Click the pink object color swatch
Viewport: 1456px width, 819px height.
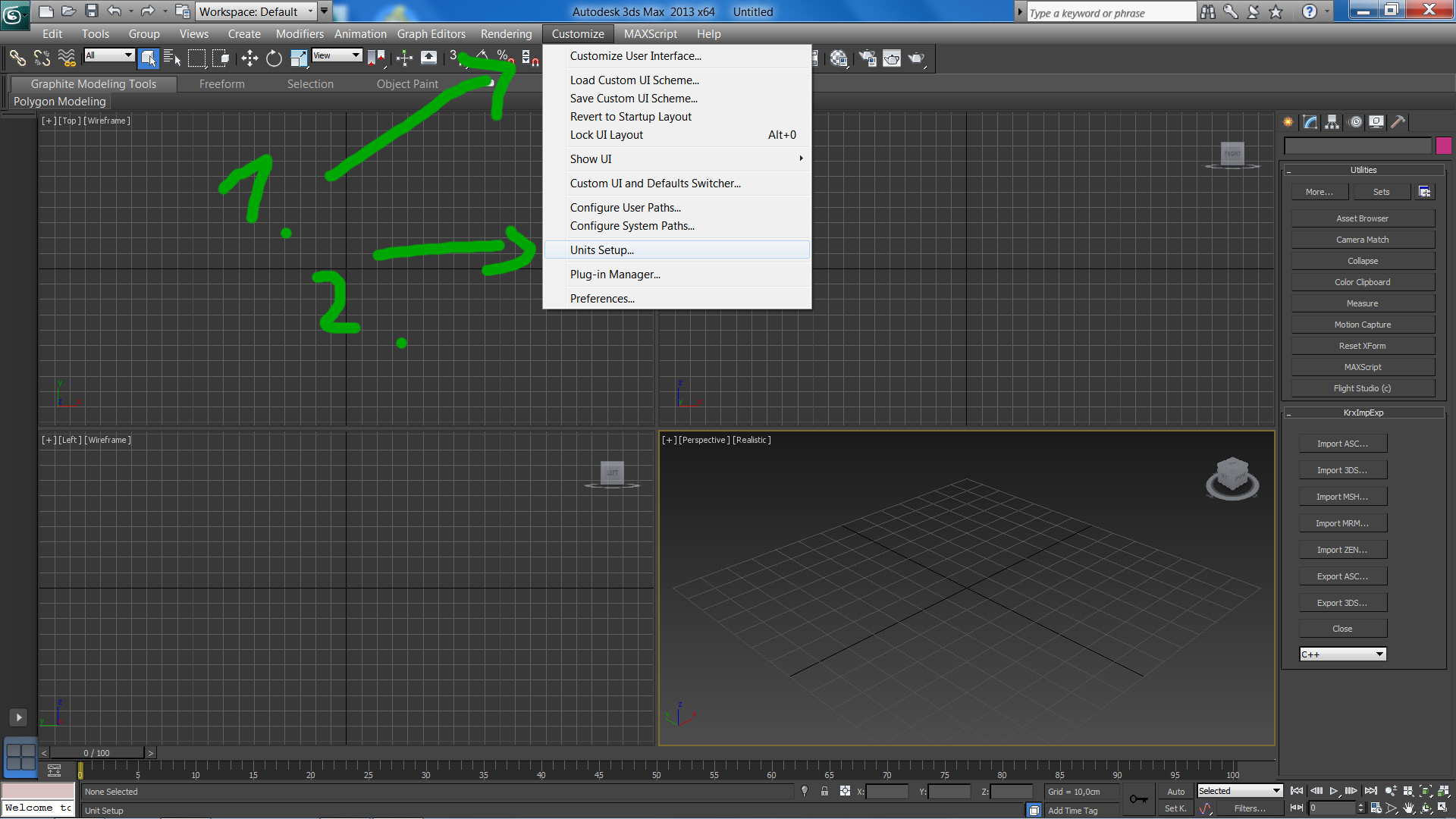1443,146
